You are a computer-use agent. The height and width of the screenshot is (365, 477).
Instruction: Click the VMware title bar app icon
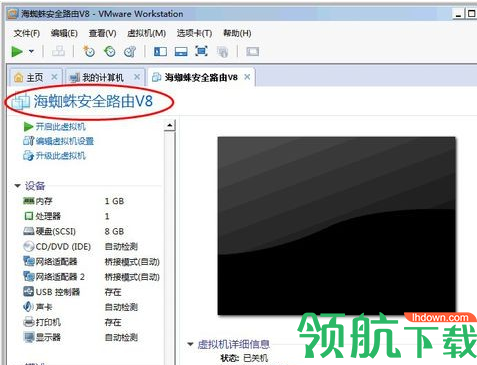tap(12, 14)
